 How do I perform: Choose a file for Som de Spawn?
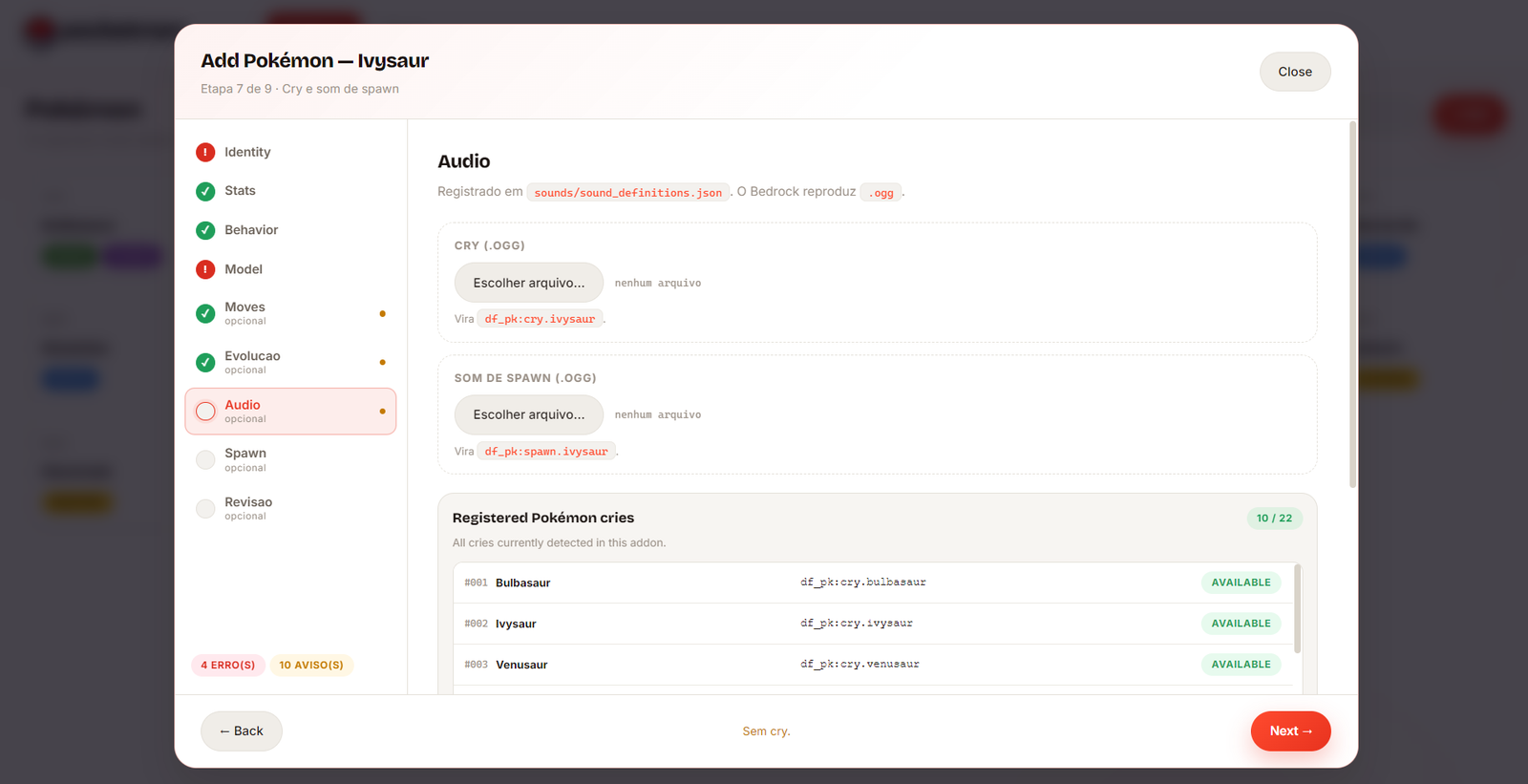(529, 414)
